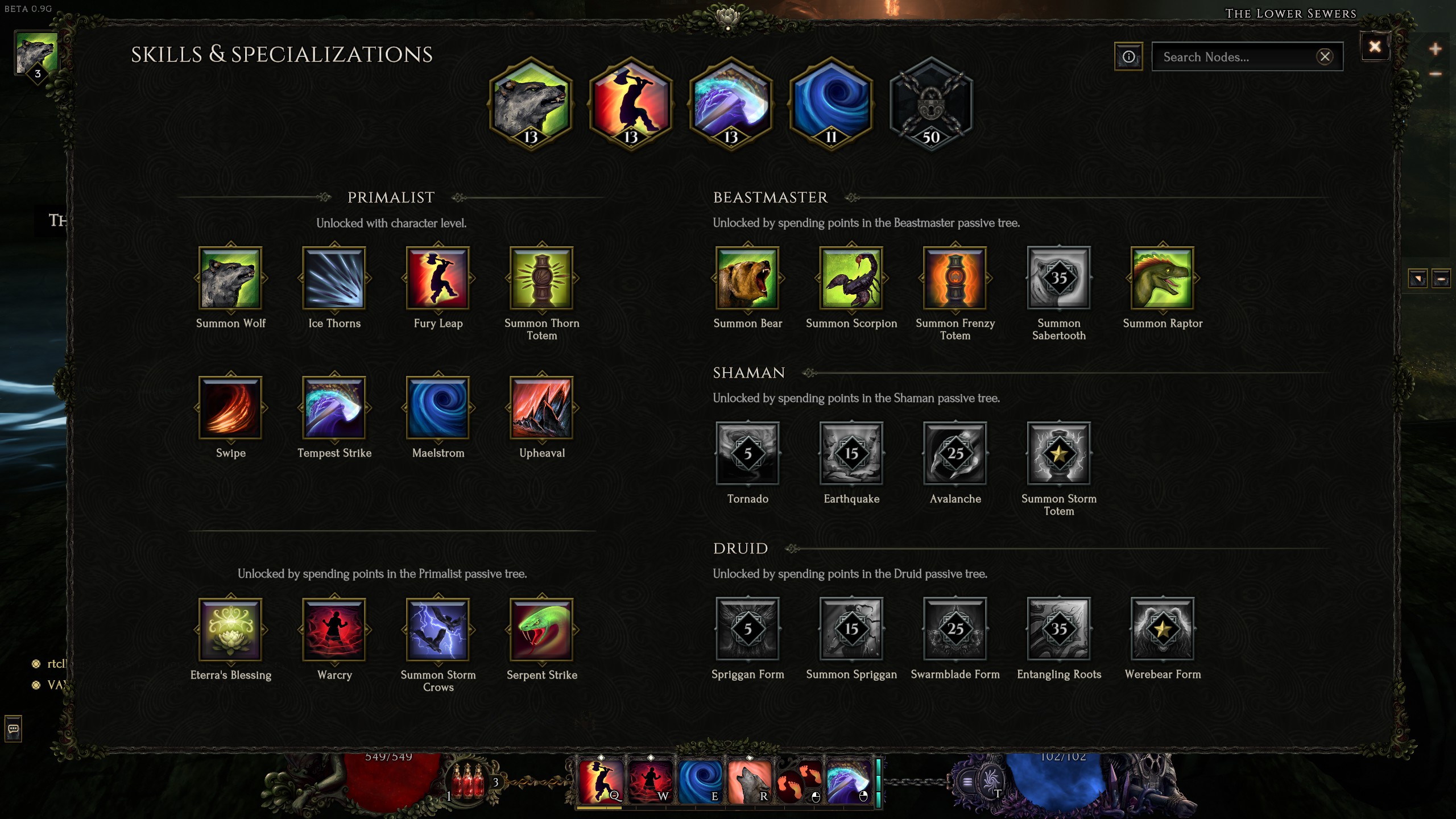
Task: Choose Eterra's Blessing skill
Action: 230,630
